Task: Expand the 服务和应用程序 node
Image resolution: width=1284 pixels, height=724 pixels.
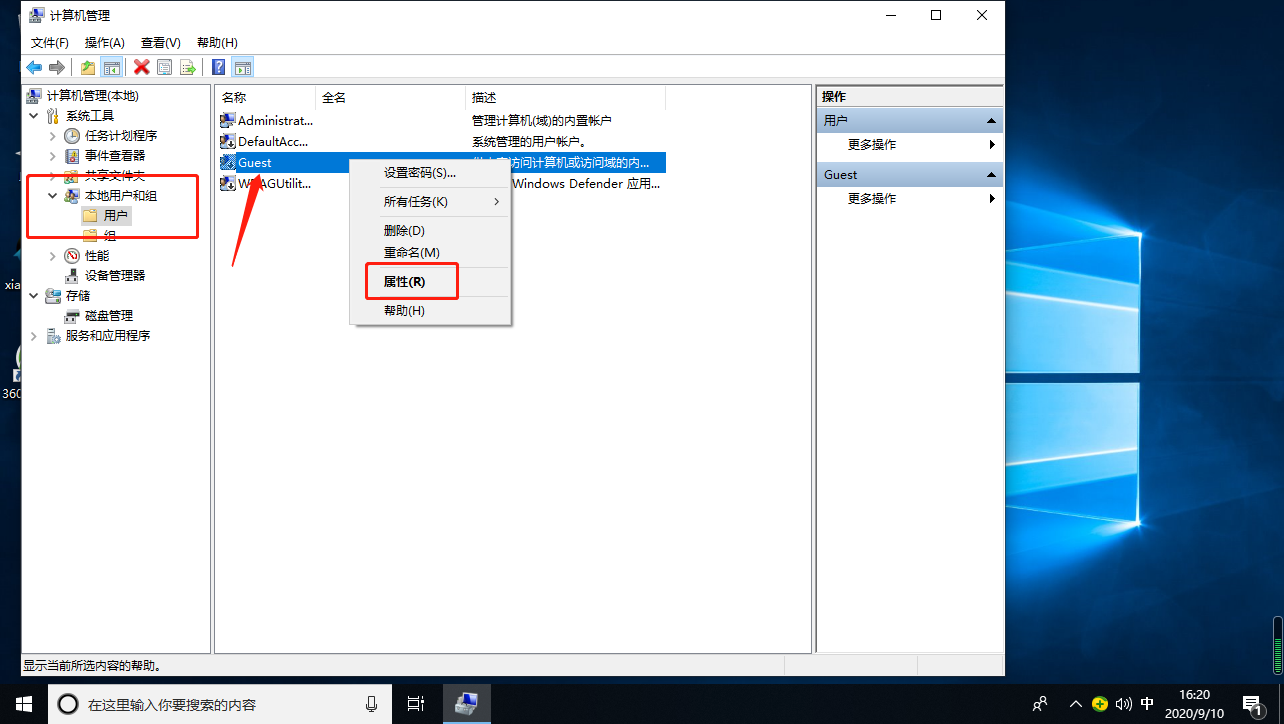Action: [x=34, y=336]
